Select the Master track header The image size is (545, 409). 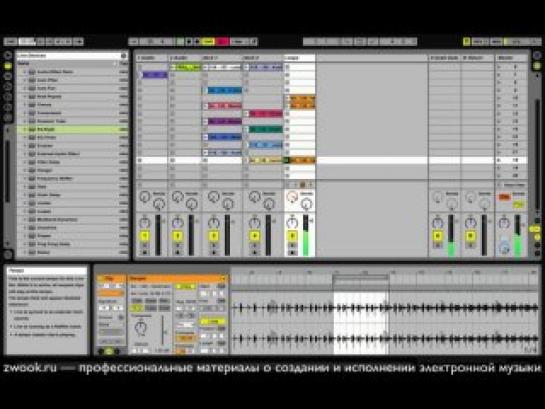click(511, 58)
